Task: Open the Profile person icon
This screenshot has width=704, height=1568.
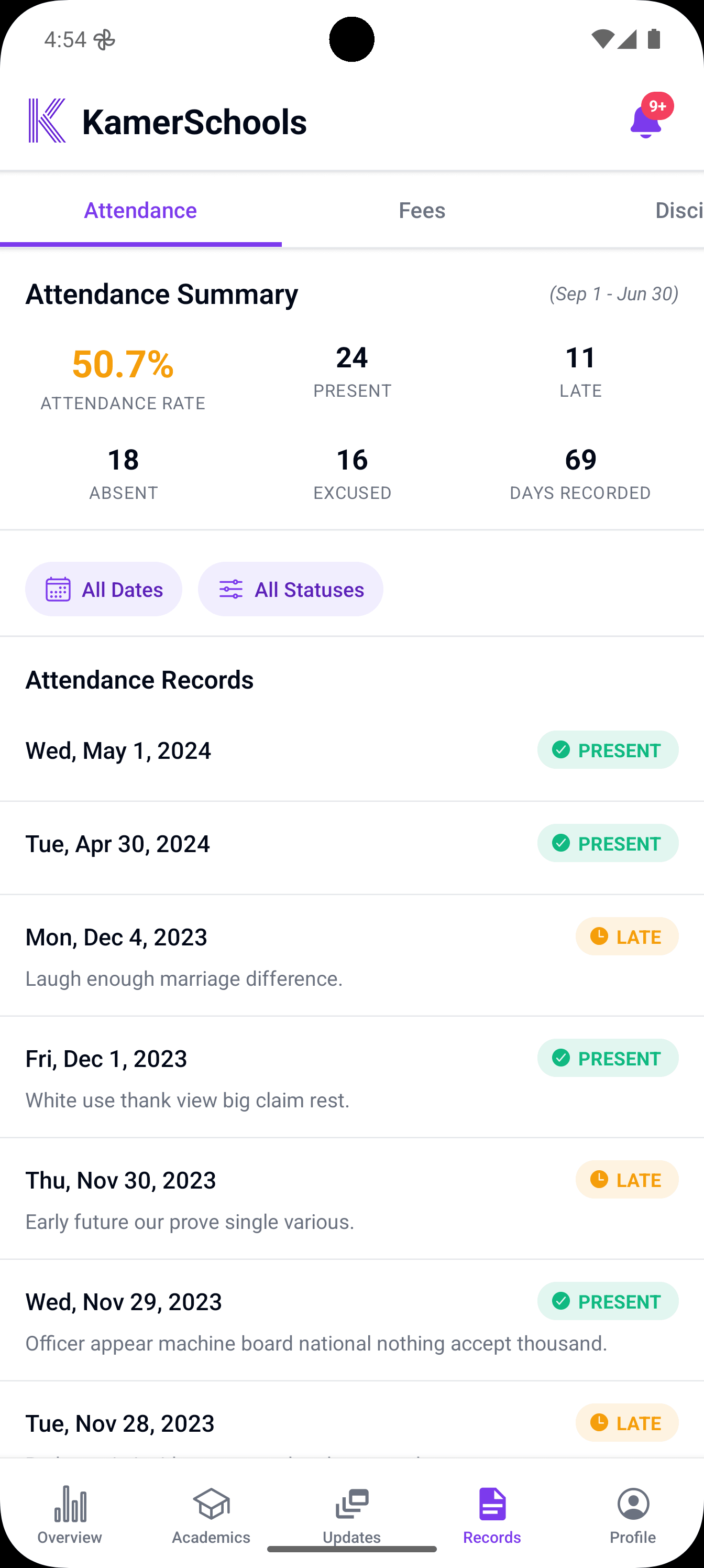Action: click(633, 1504)
